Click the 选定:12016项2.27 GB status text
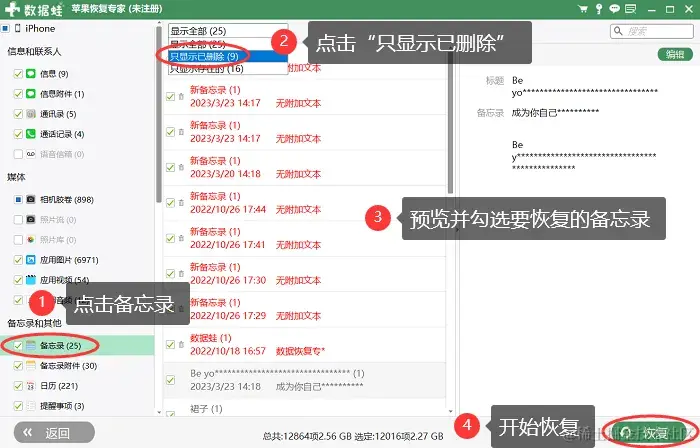 click(399, 436)
